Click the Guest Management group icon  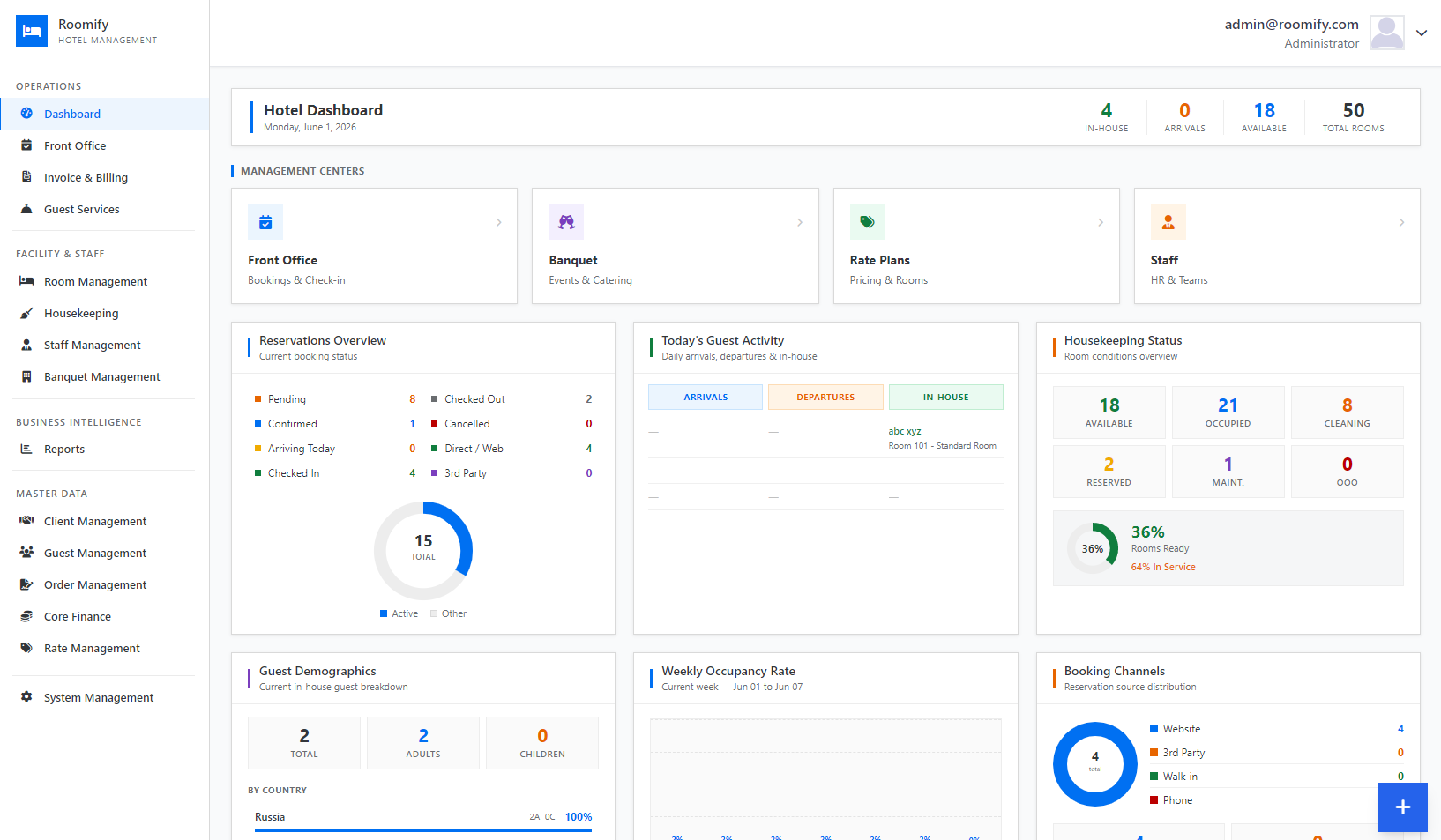click(26, 553)
